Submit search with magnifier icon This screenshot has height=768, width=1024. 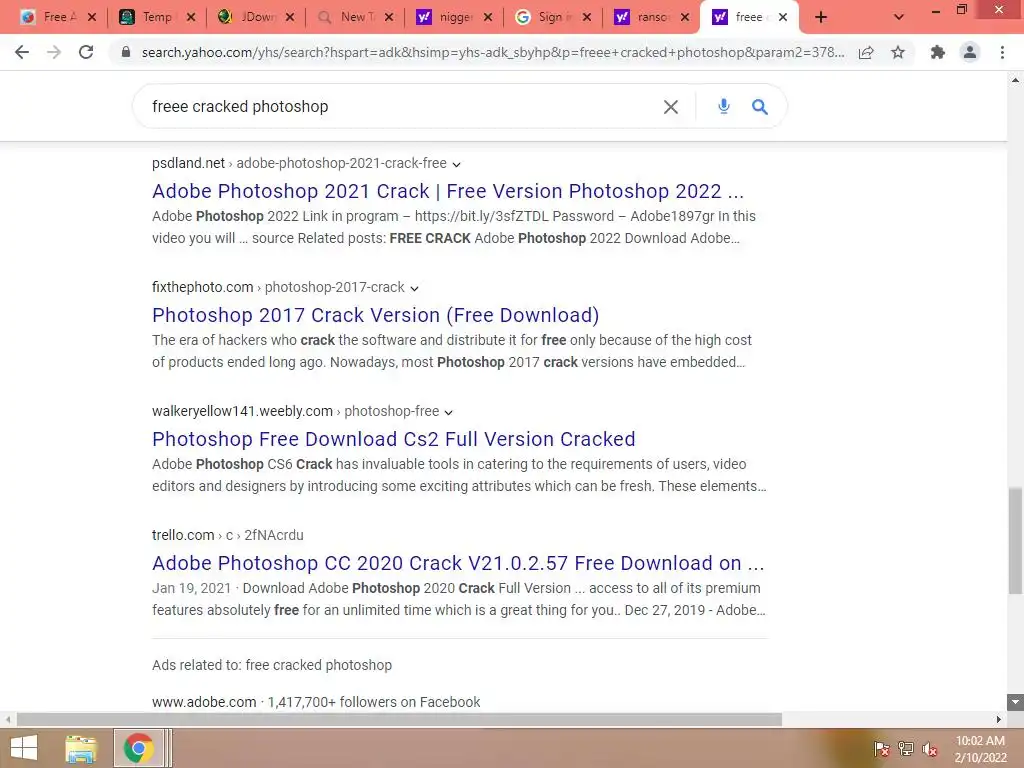760,106
